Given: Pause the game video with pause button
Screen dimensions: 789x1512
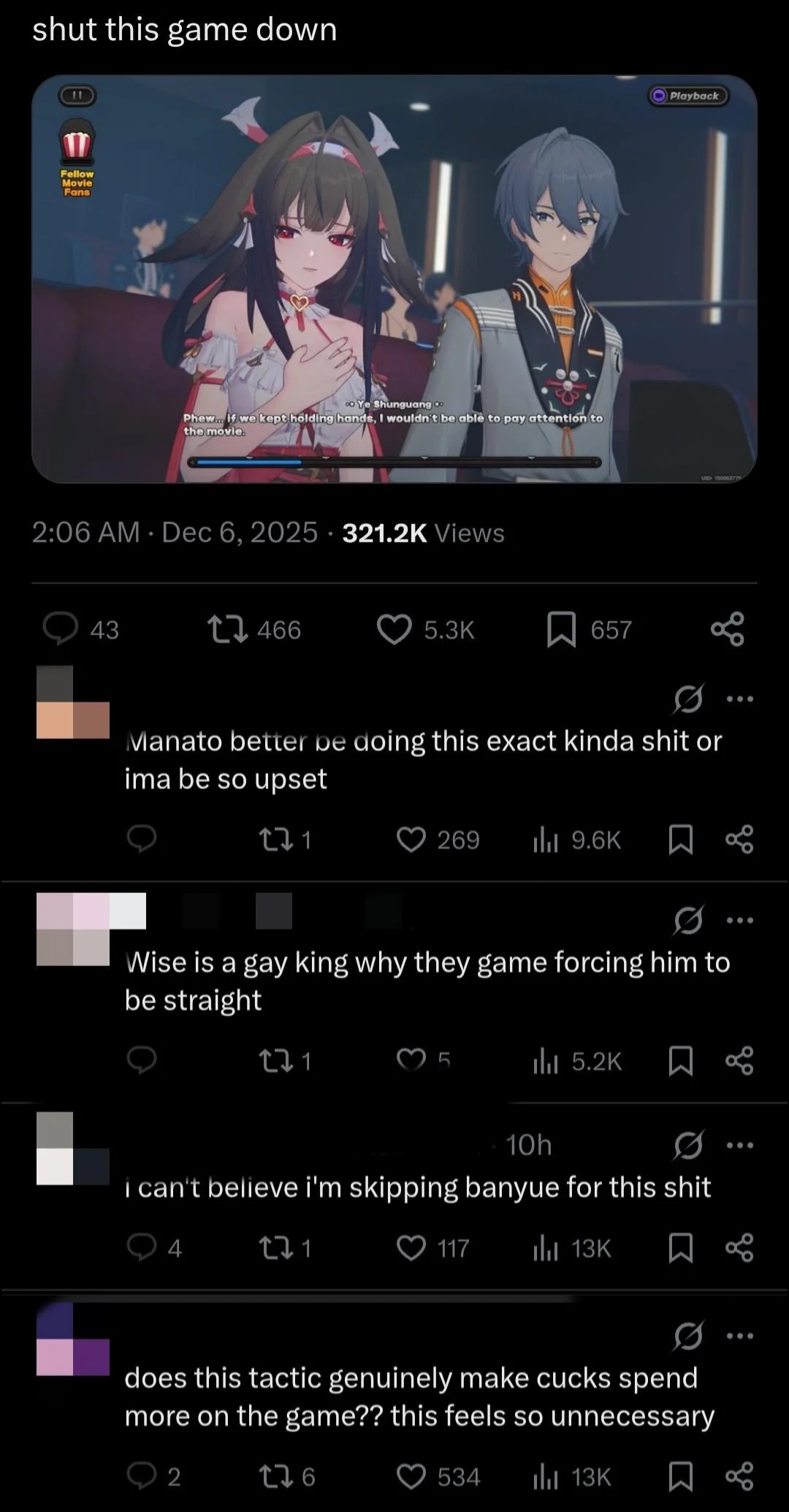Looking at the screenshot, I should click(x=77, y=95).
